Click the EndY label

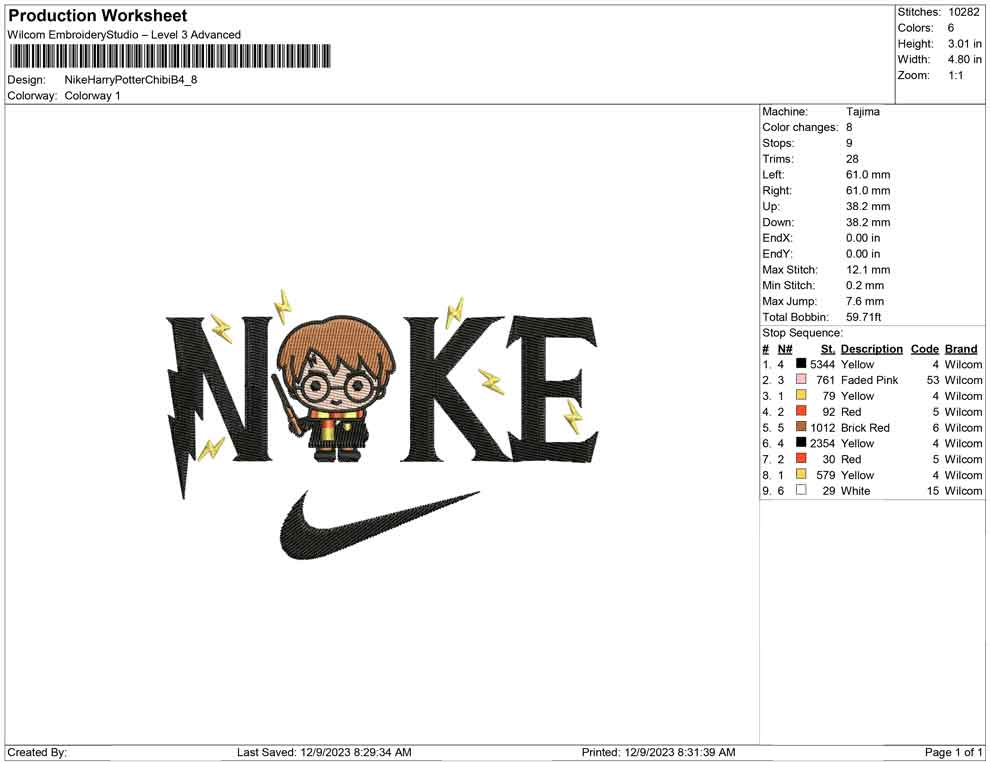pyautogui.click(x=777, y=254)
